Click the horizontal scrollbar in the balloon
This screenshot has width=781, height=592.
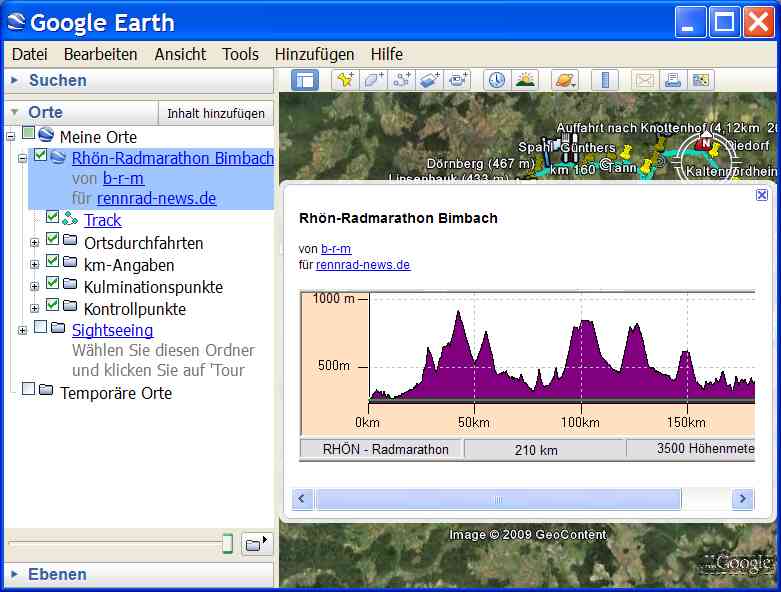tap(498, 499)
